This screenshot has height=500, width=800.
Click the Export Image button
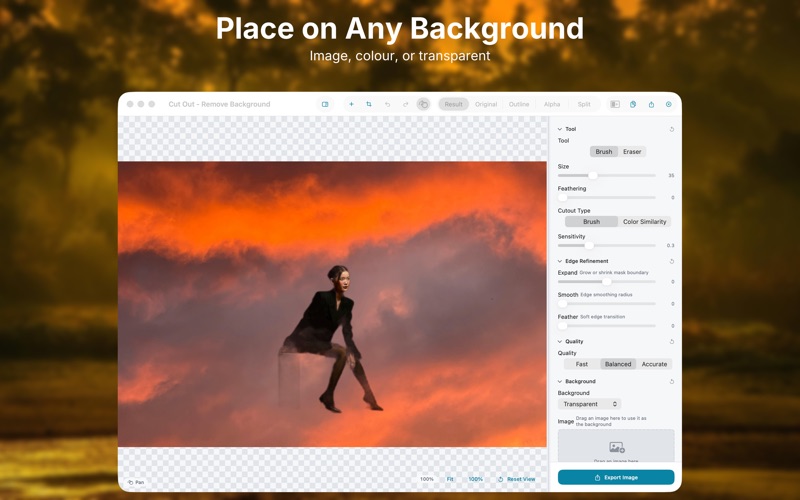(616, 478)
